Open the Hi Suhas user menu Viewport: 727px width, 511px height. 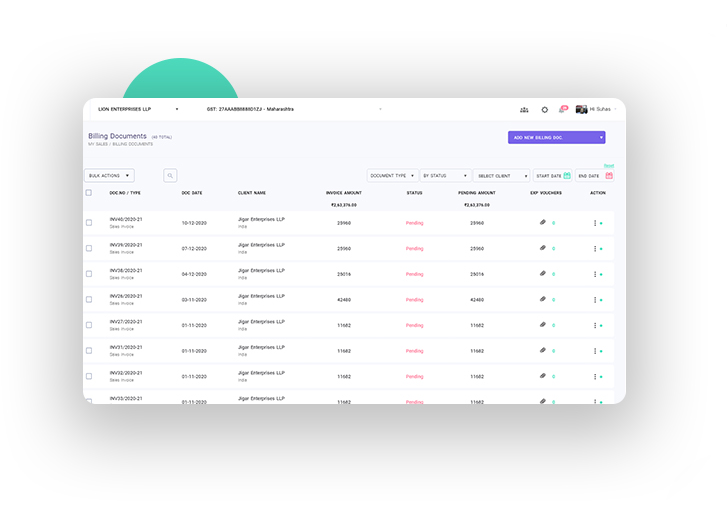[597, 109]
